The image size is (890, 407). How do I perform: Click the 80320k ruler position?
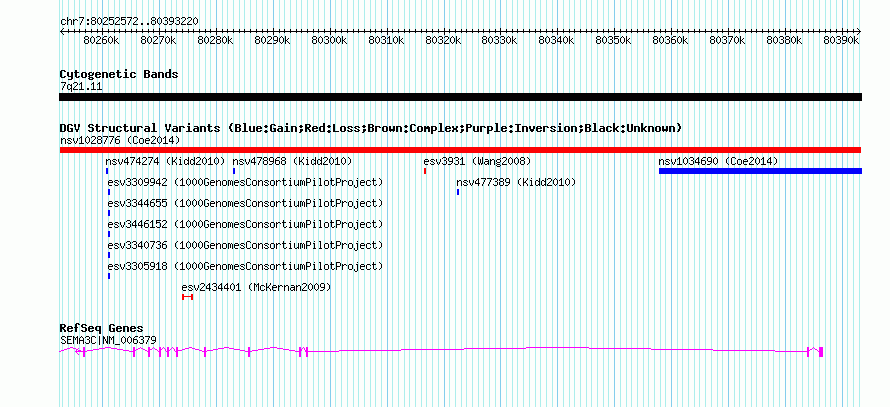[x=443, y=40]
